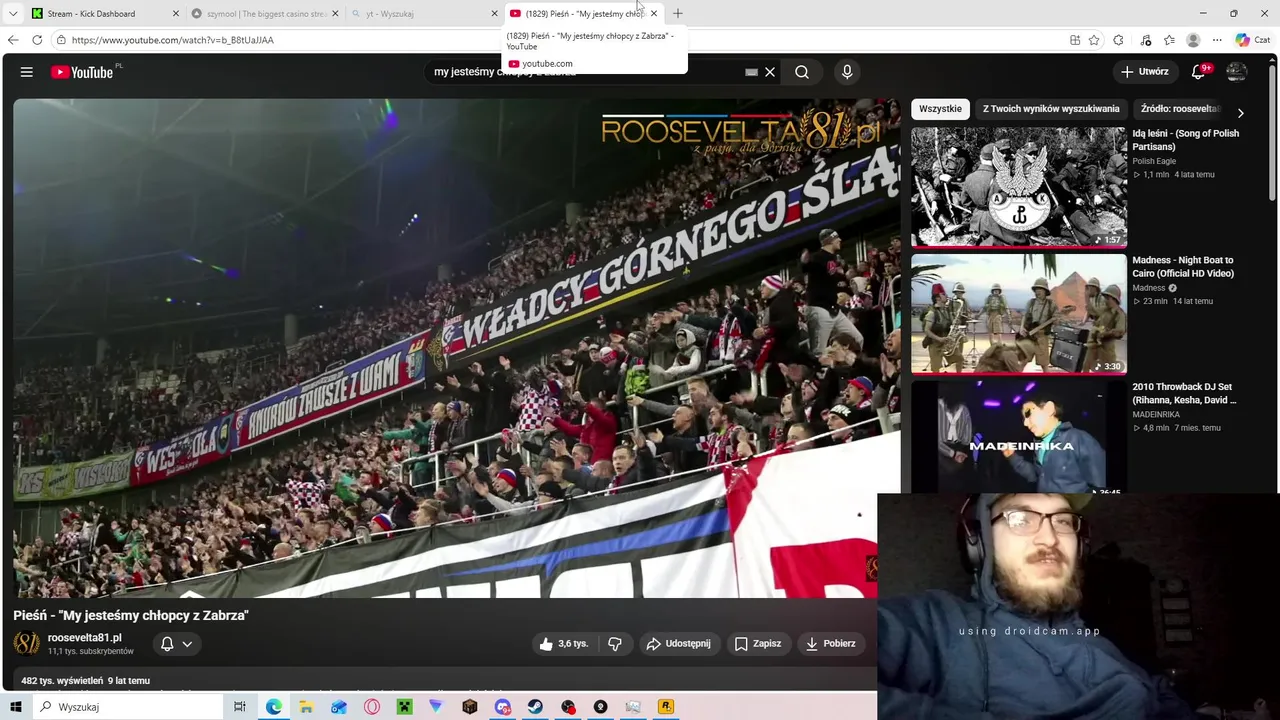Go back with the browser back arrow
The width and height of the screenshot is (1280, 720).
coord(13,40)
